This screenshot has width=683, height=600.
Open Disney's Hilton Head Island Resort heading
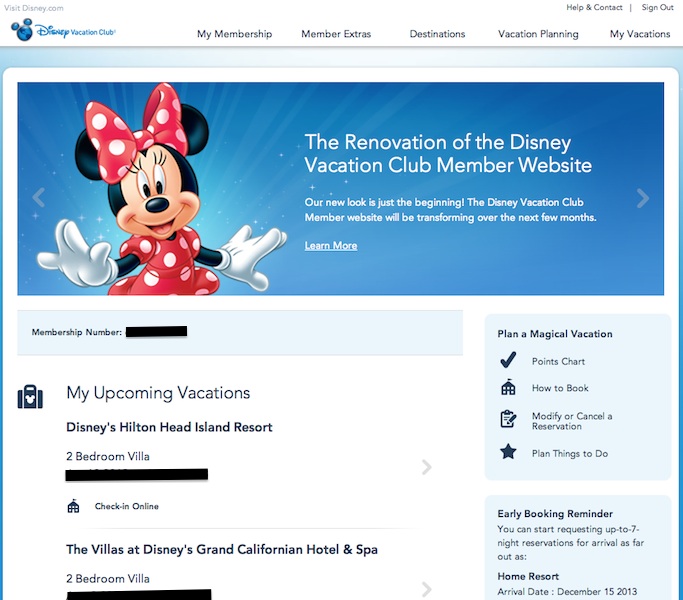click(169, 427)
